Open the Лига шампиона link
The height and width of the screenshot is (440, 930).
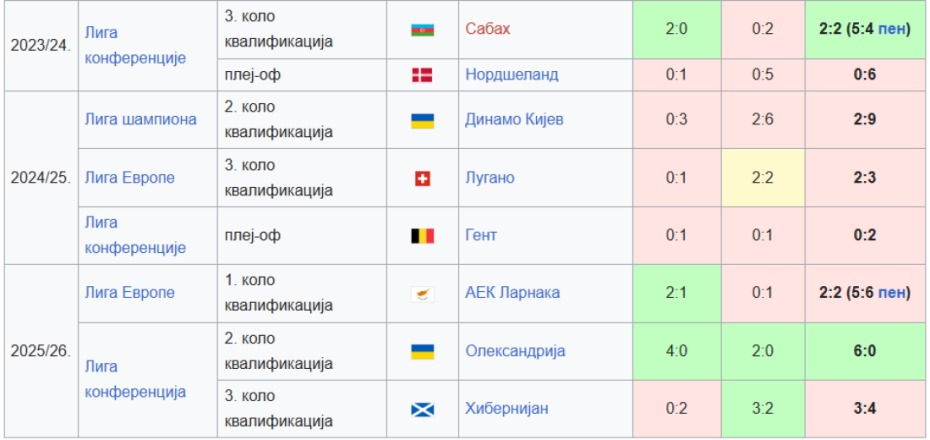tap(141, 120)
